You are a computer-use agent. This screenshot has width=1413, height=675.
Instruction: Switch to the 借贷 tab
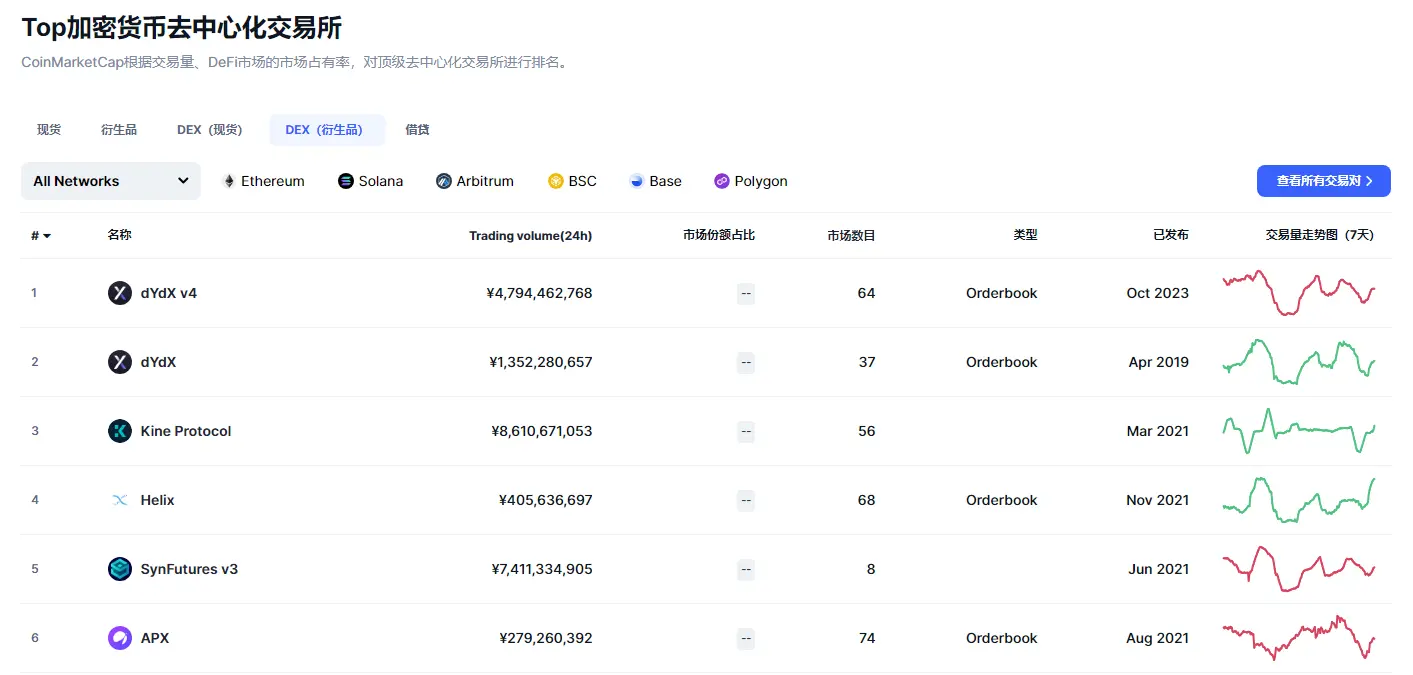click(416, 129)
